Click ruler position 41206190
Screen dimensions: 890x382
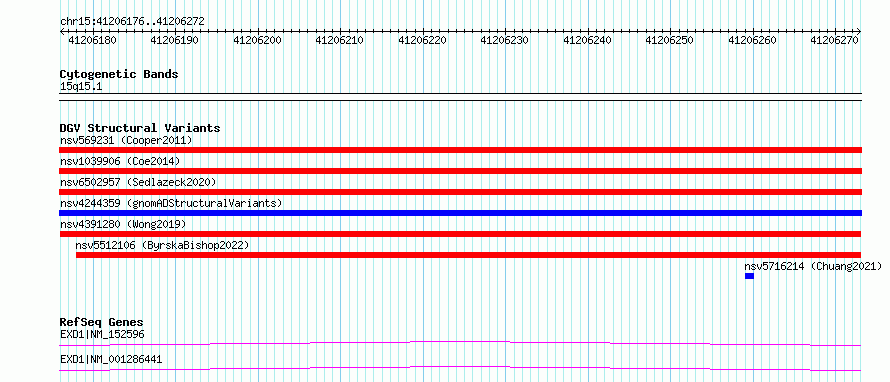click(x=174, y=40)
